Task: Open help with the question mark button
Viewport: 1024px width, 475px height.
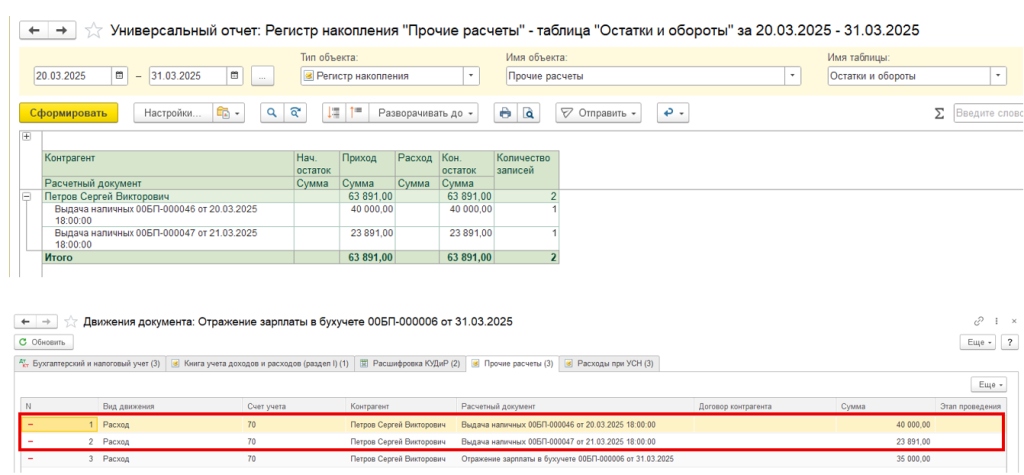Action: click(1010, 342)
